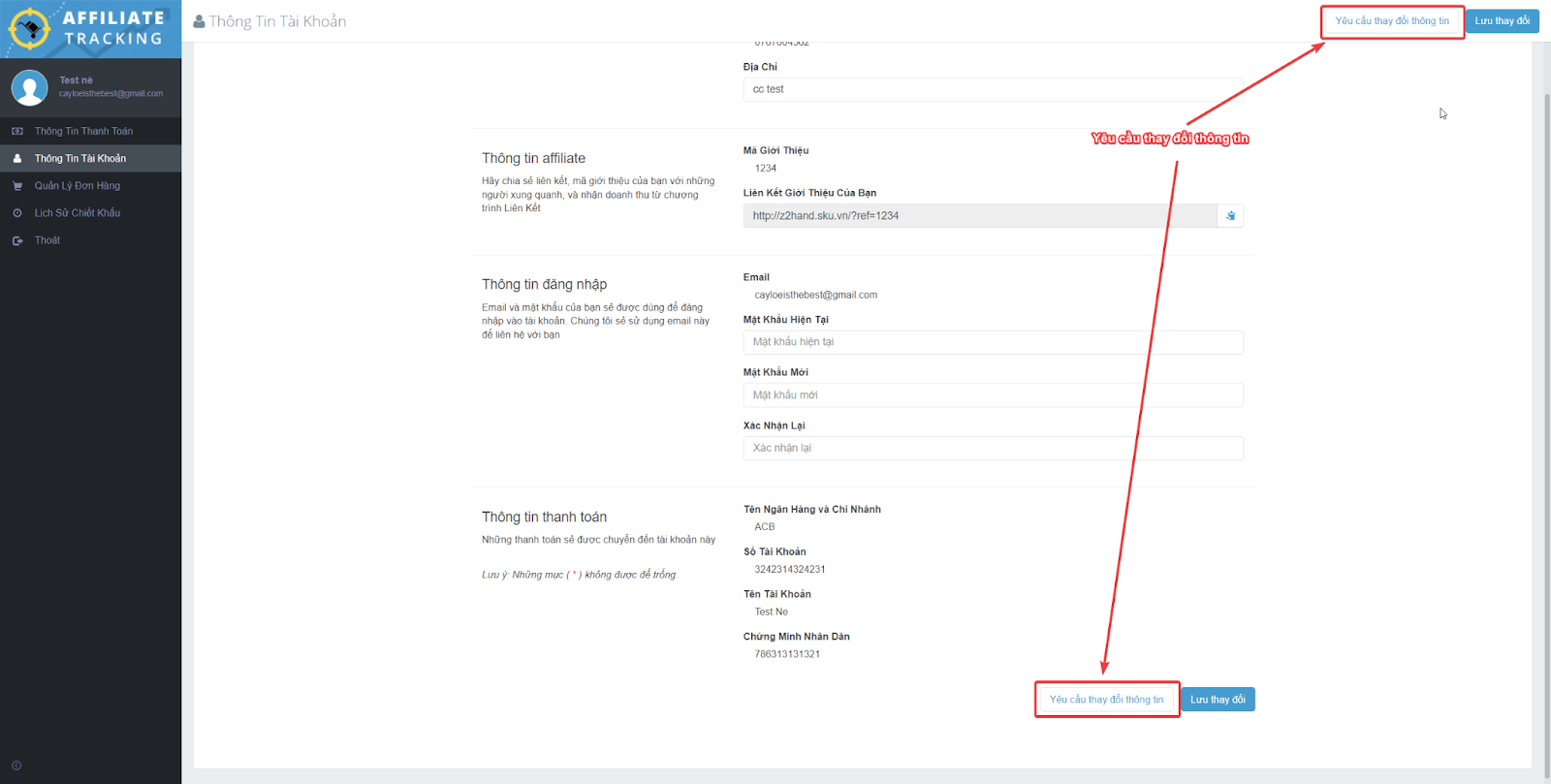Open Thông Tin Thanh Toán menu
Viewport: 1551px width, 784px height.
tap(90, 131)
